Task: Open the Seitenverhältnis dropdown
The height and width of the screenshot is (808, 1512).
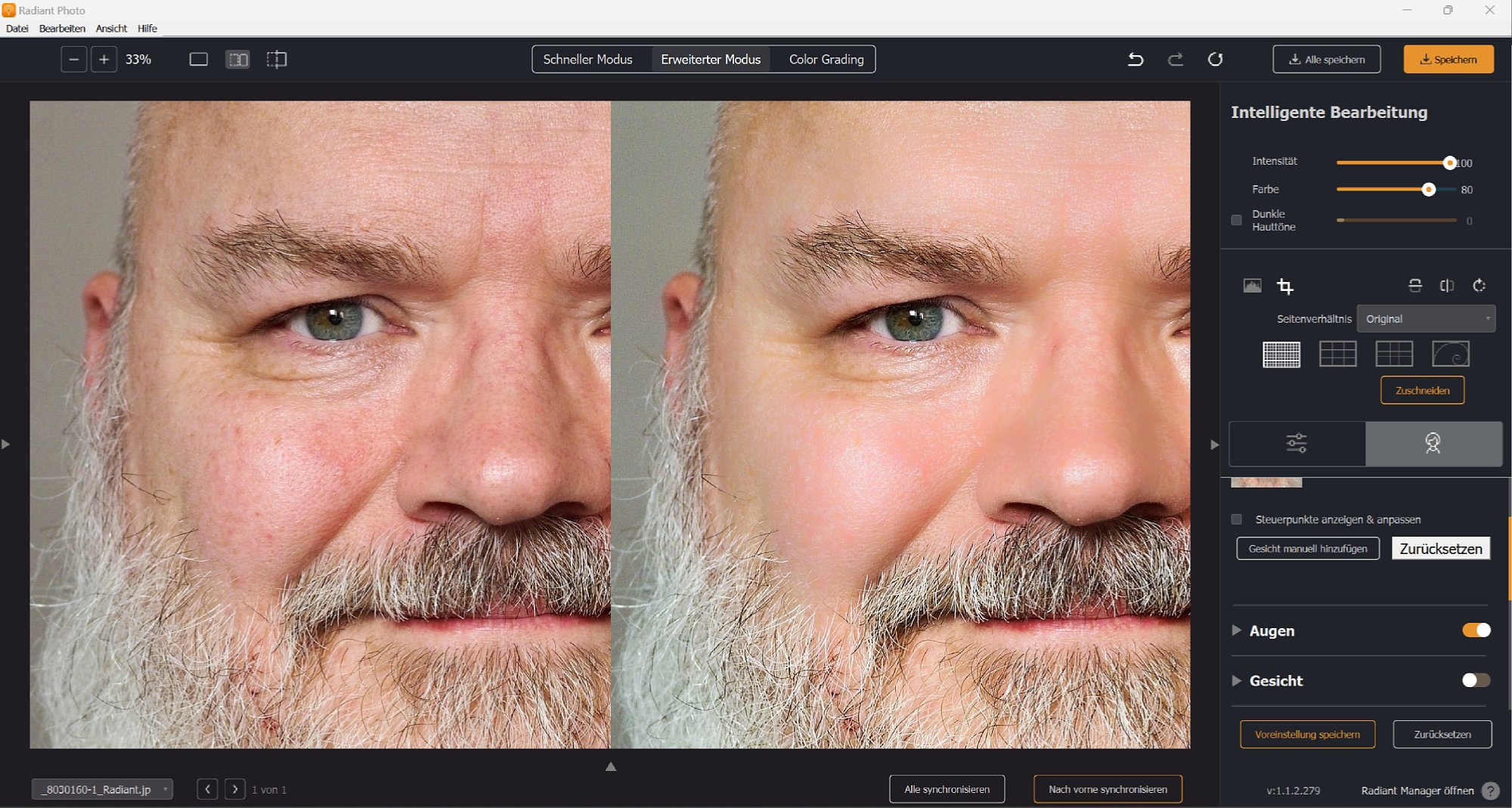Action: [1426, 319]
